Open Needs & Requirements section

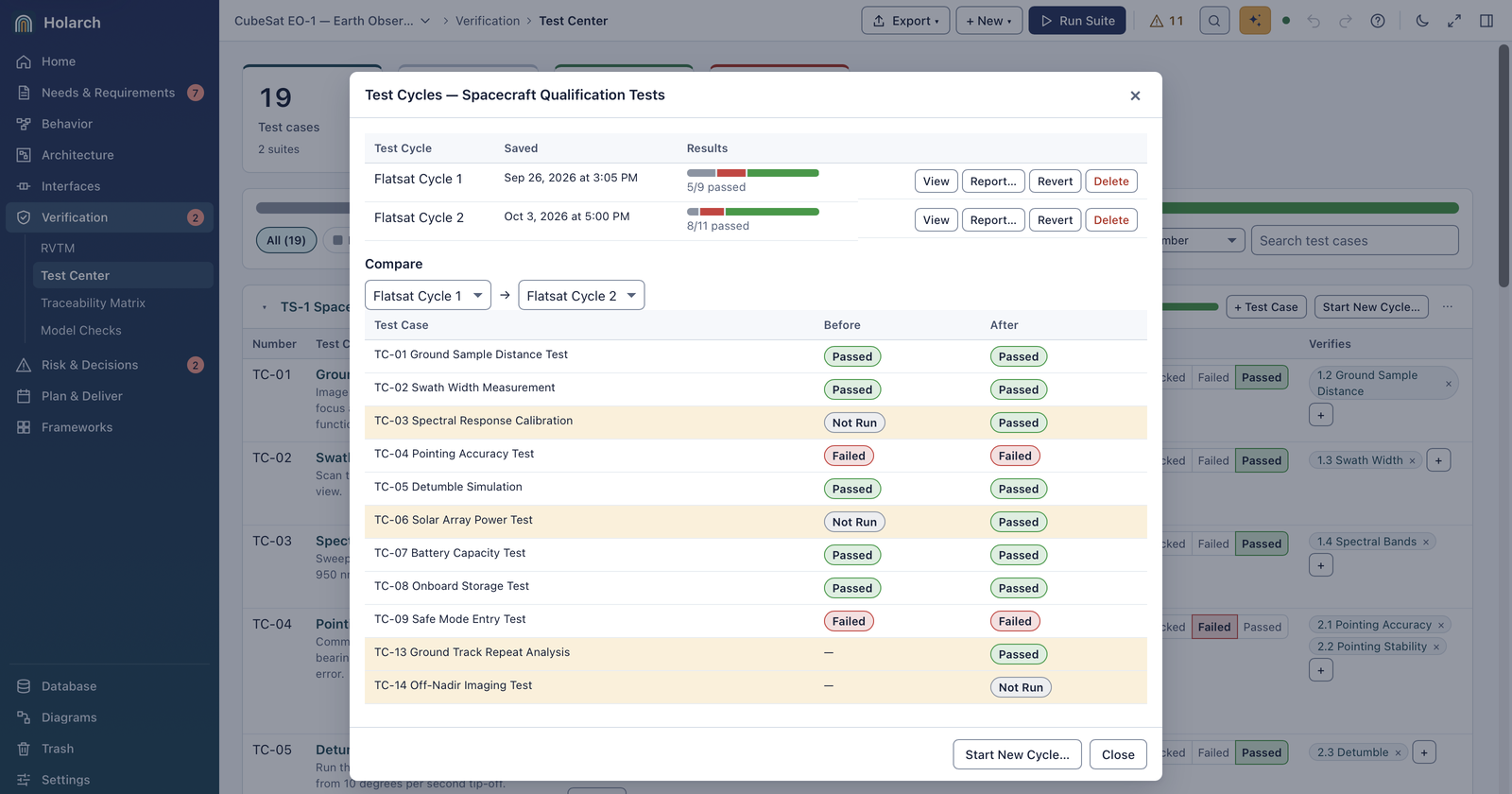[x=110, y=93]
